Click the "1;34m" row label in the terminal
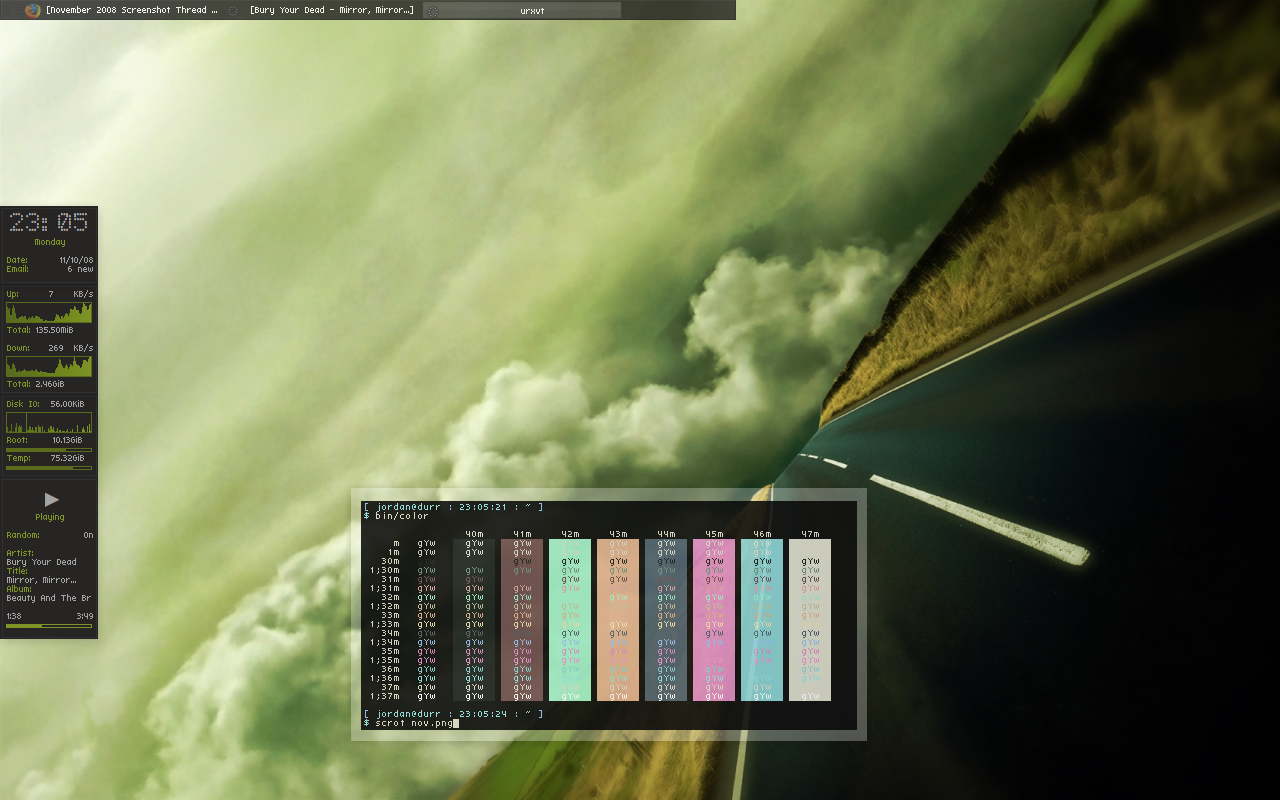 384,642
